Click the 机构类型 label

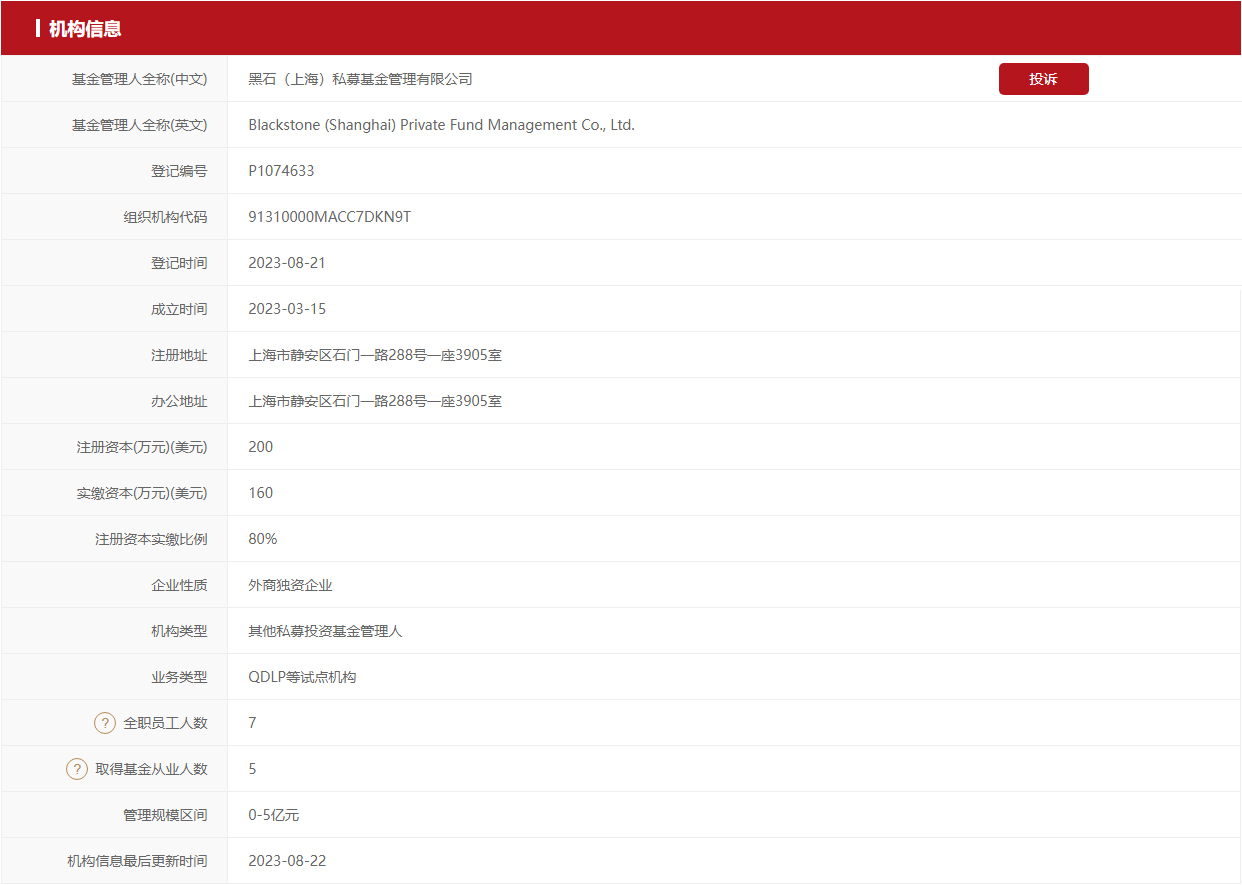(180, 631)
